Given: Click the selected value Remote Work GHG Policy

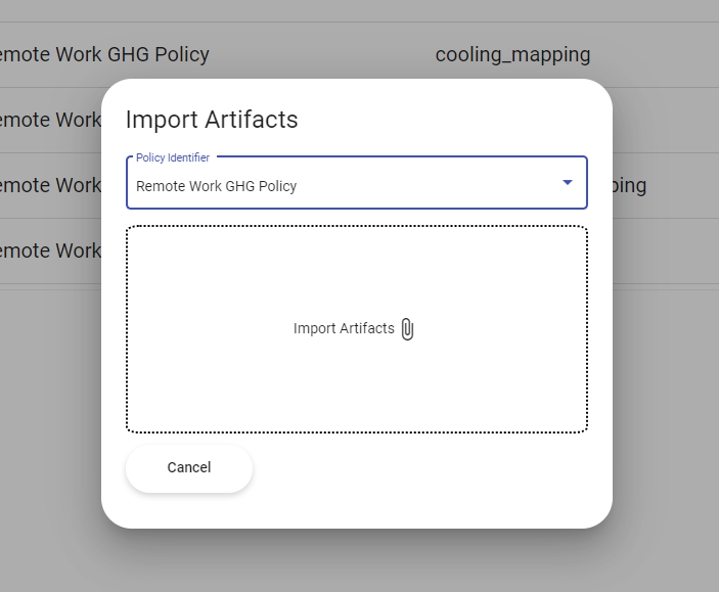Looking at the screenshot, I should click(216, 186).
